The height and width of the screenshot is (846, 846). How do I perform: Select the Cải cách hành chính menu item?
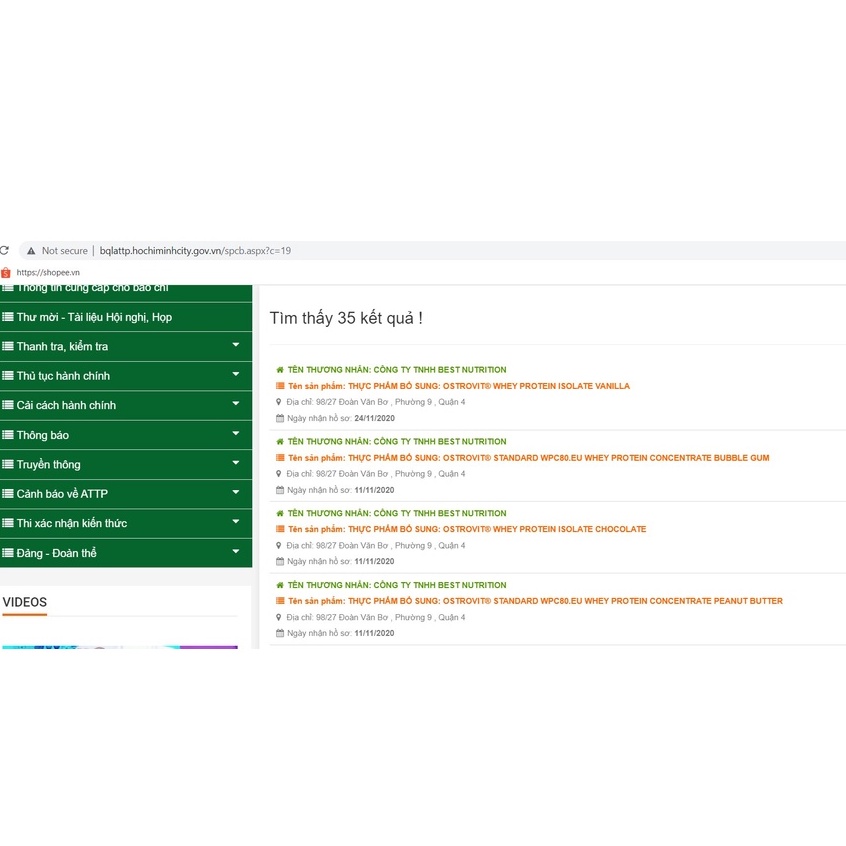66,405
